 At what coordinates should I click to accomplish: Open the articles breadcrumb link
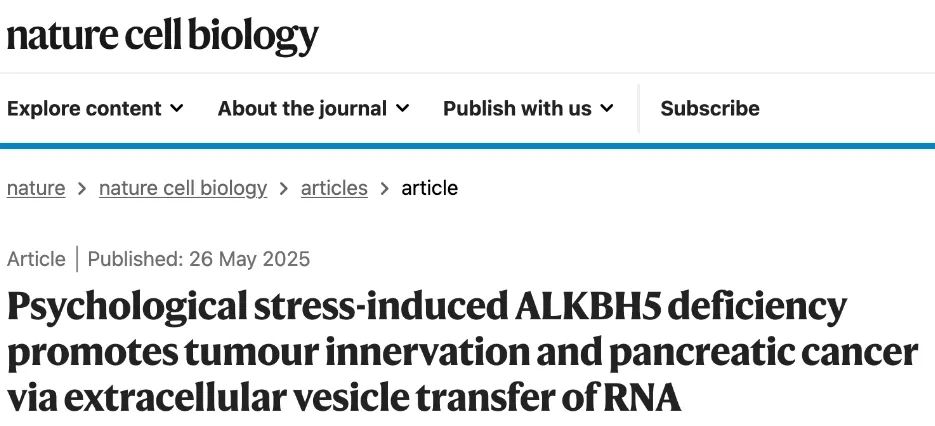coord(334,189)
